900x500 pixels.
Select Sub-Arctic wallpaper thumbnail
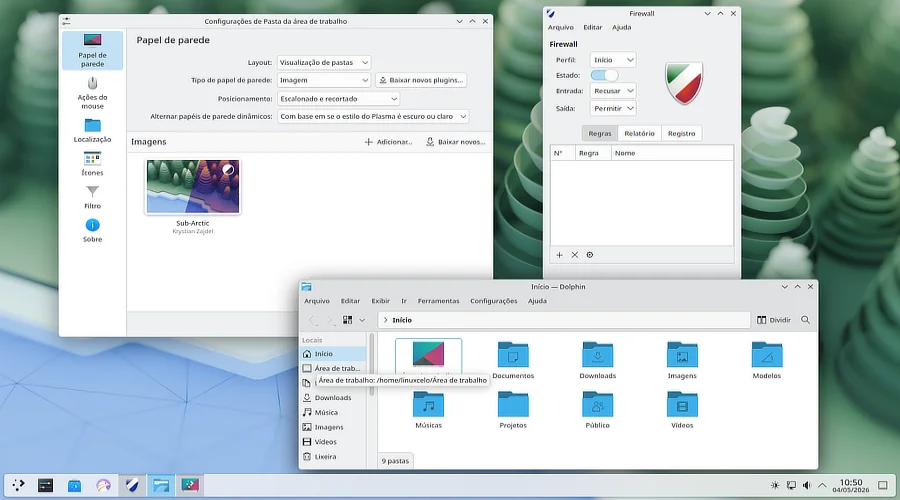pyautogui.click(x=193, y=187)
